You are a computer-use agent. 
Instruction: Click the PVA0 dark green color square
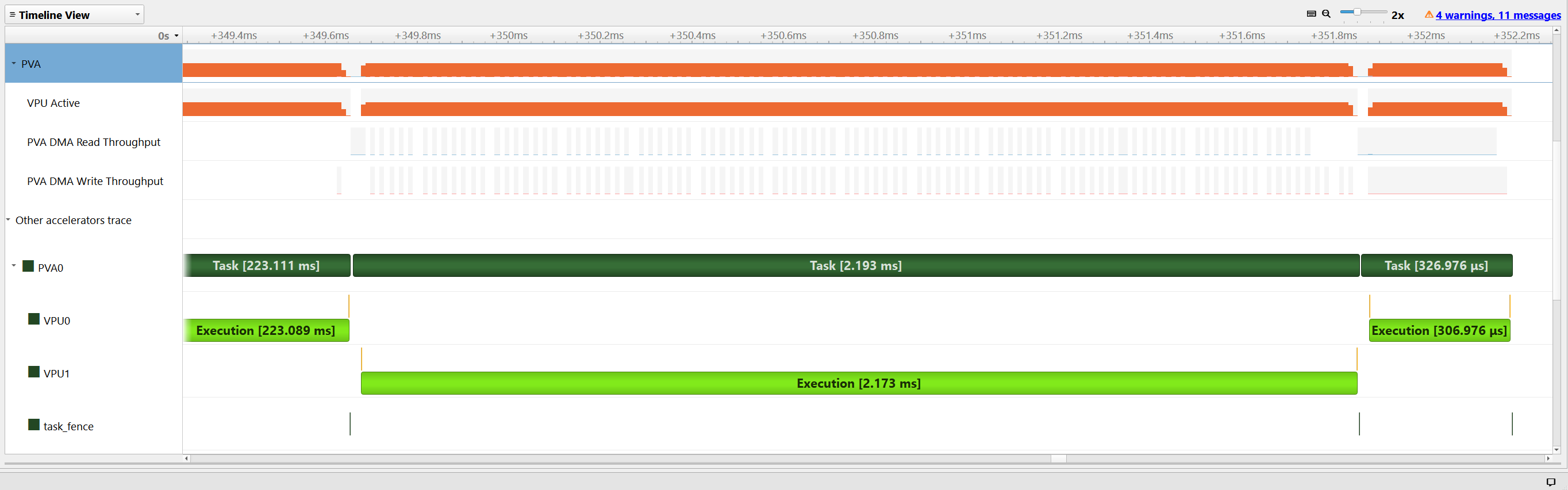click(28, 266)
